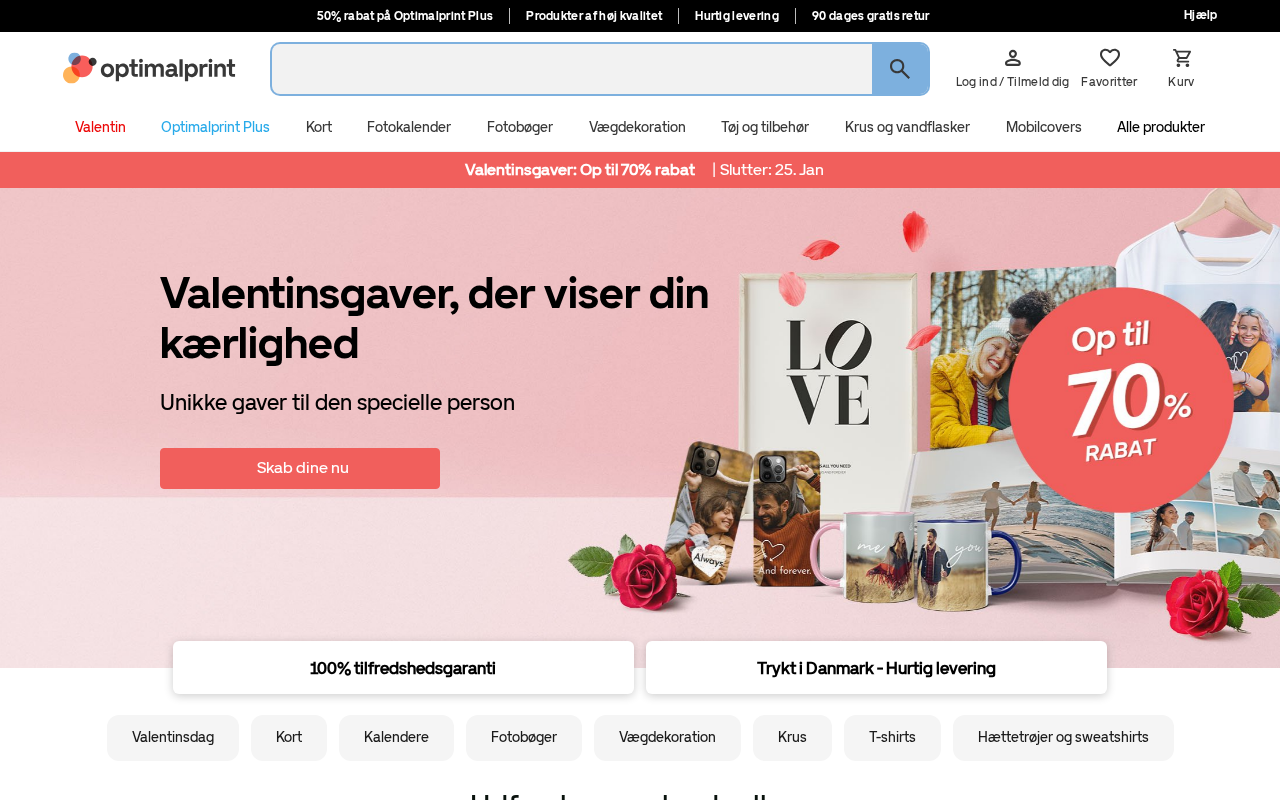Open the Fotokalender menu
Image resolution: width=1280 pixels, height=800 pixels.
pos(409,127)
